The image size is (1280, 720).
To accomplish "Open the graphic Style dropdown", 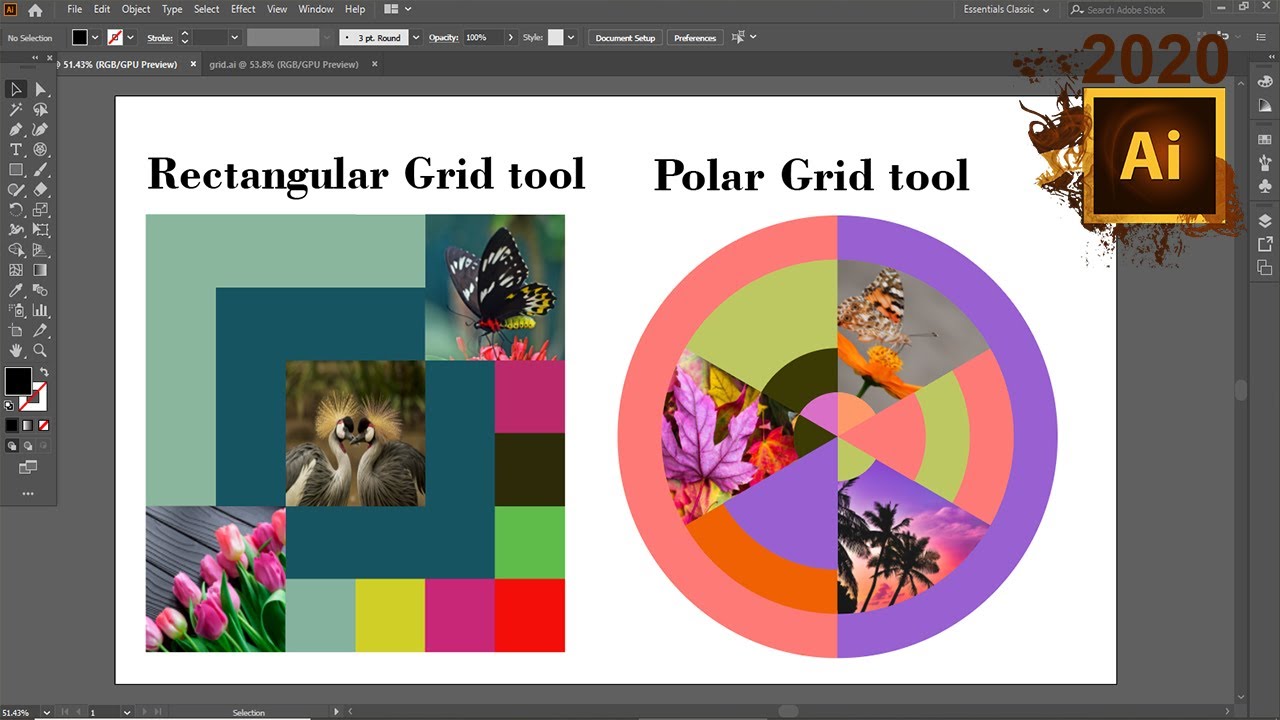I will coord(571,37).
